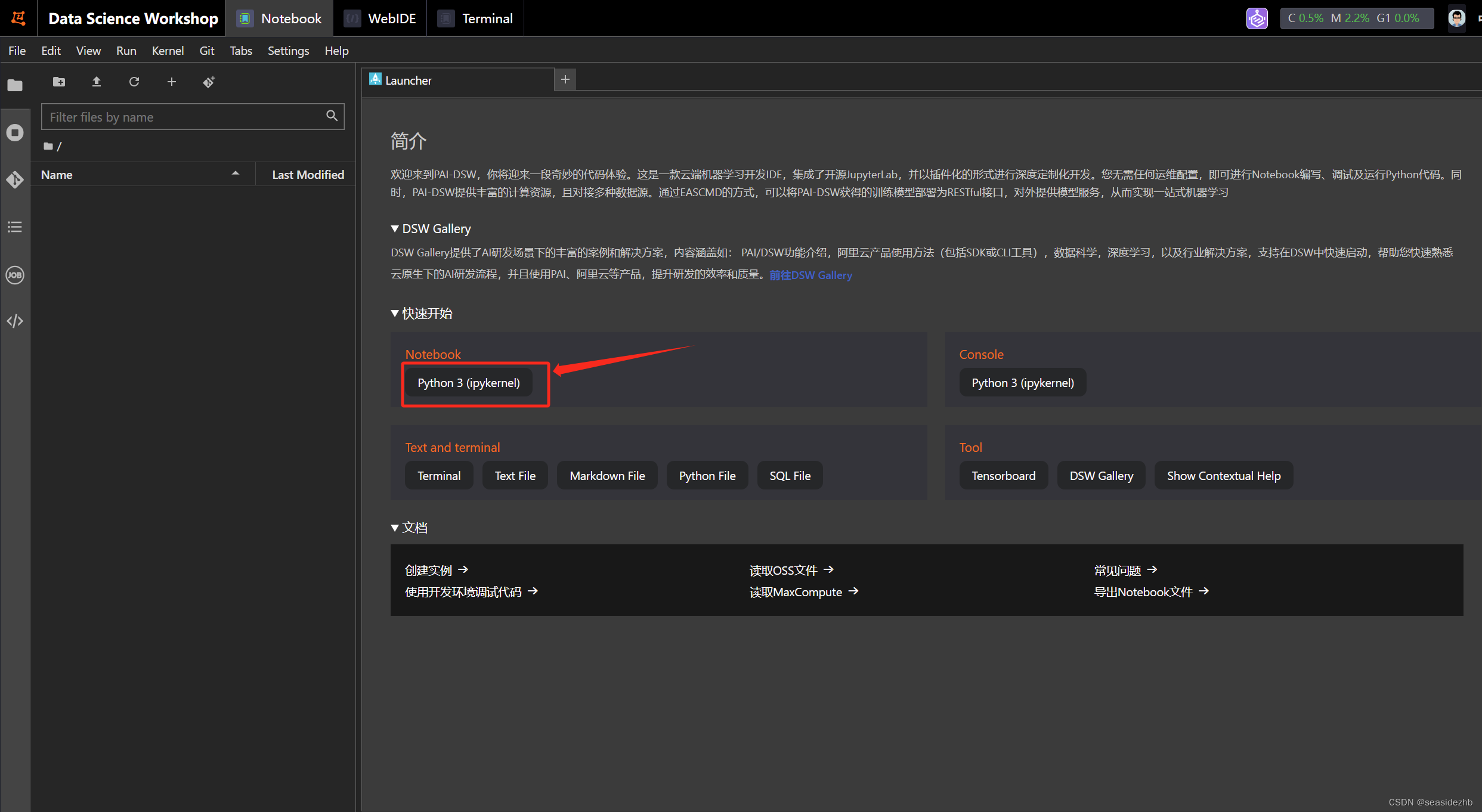Screen dimensions: 1482x812
Task: Switch to the Notebook top tab
Action: click(279, 18)
